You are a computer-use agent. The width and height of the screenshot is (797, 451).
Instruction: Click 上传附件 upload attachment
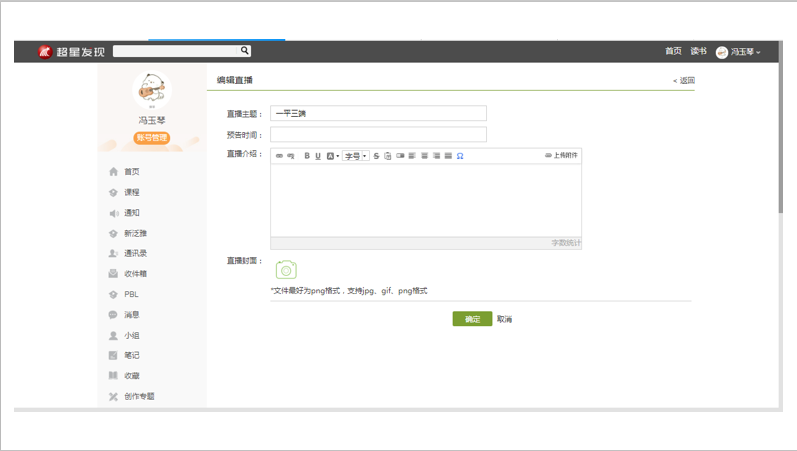(x=561, y=155)
